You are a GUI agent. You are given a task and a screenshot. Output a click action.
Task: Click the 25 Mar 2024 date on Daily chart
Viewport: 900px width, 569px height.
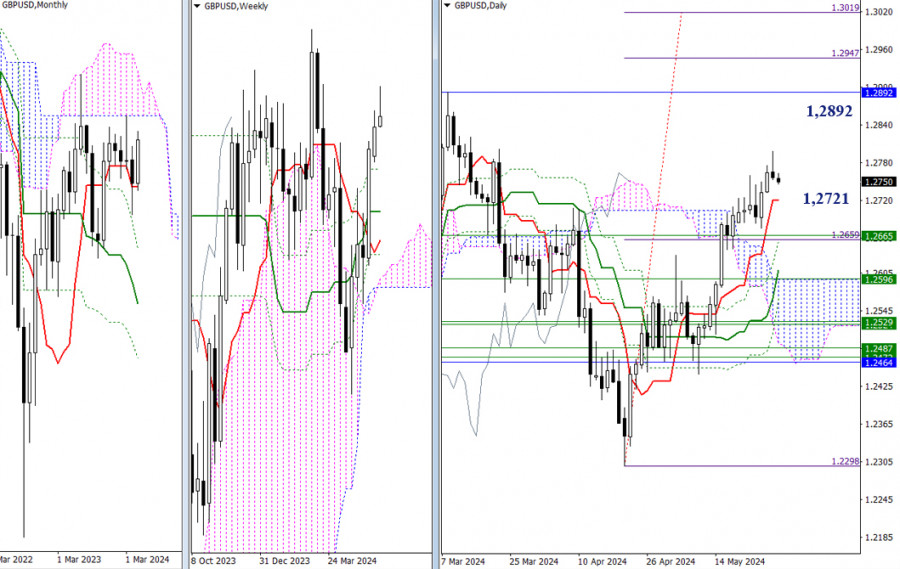[534, 562]
